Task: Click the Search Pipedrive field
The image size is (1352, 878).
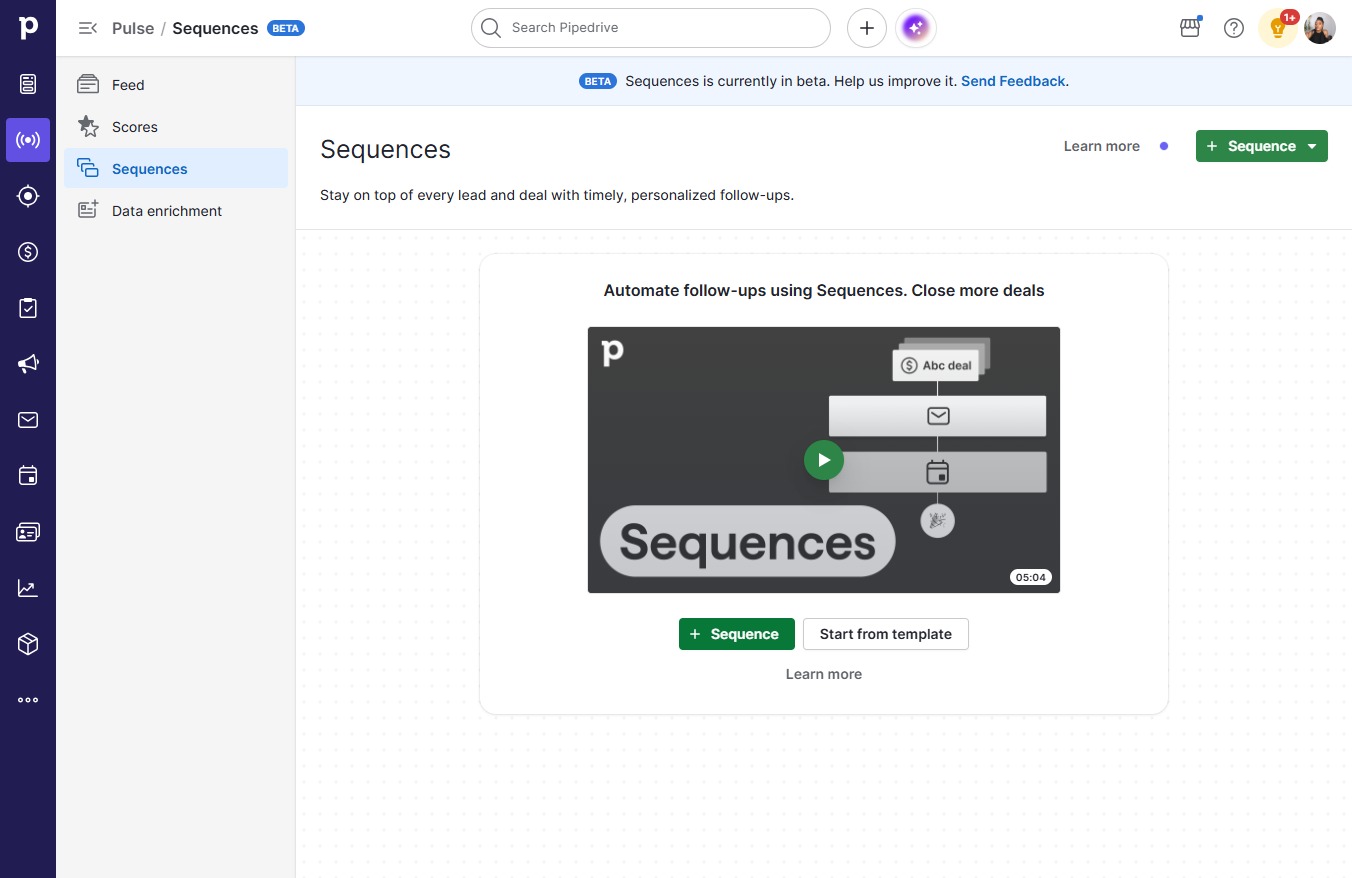Action: (651, 28)
